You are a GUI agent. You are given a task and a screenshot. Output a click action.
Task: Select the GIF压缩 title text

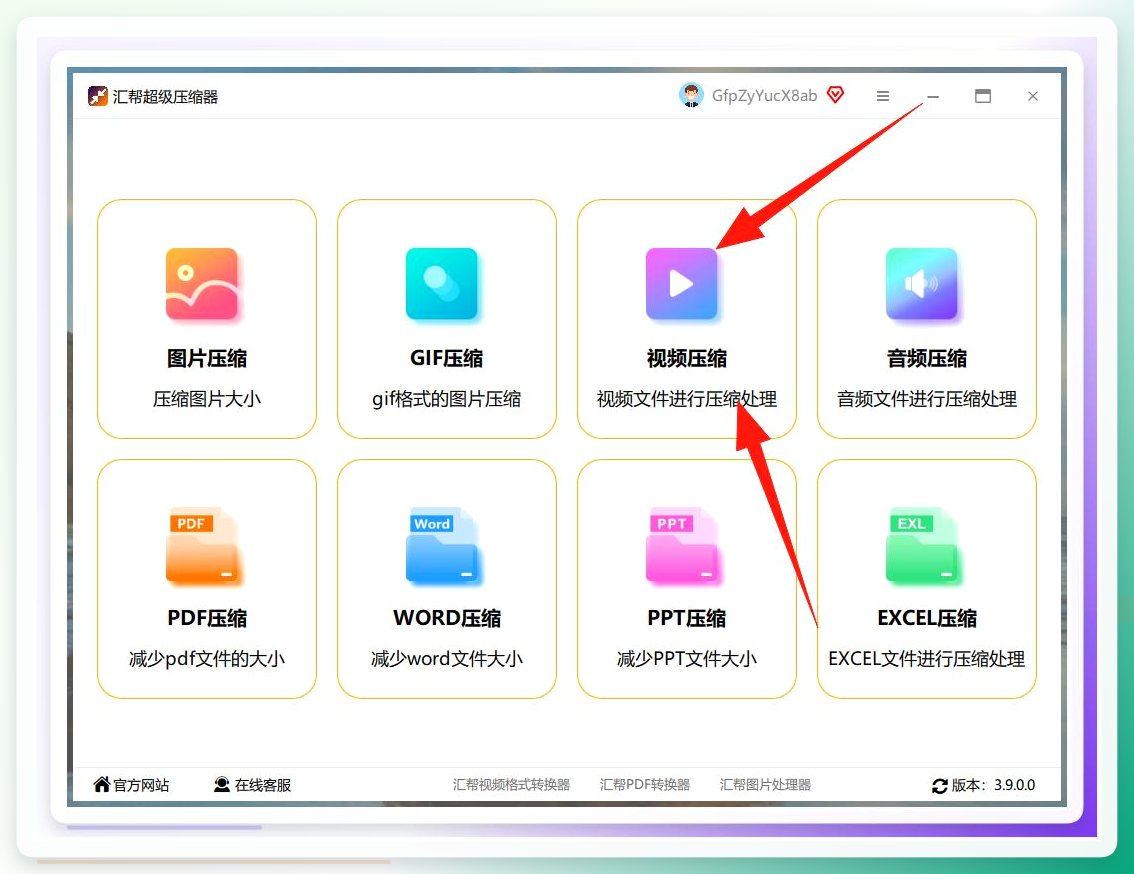(x=446, y=358)
